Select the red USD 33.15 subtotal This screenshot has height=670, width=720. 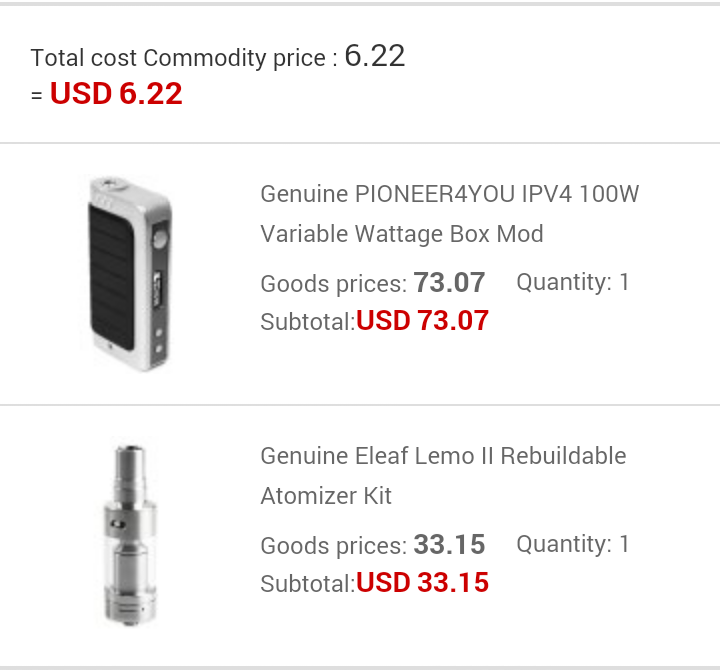coord(422,583)
